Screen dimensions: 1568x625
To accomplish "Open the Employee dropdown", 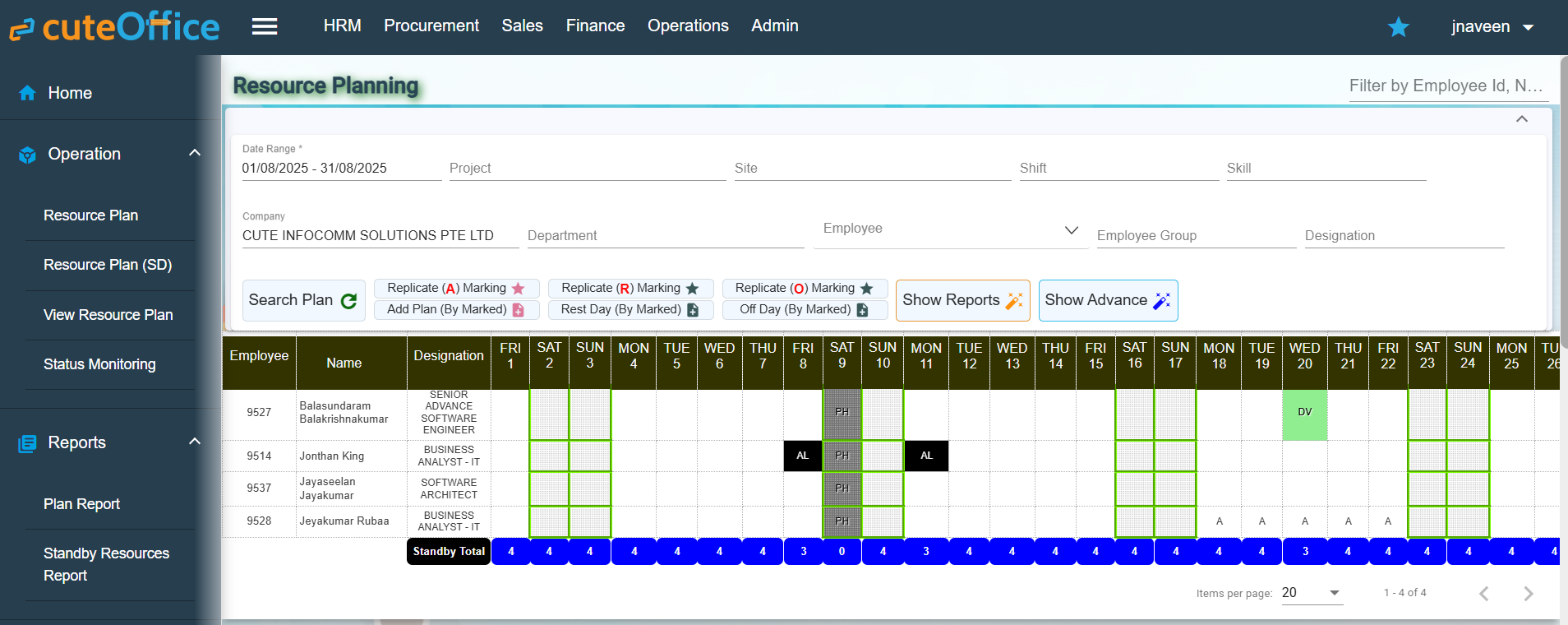I will tap(1071, 229).
